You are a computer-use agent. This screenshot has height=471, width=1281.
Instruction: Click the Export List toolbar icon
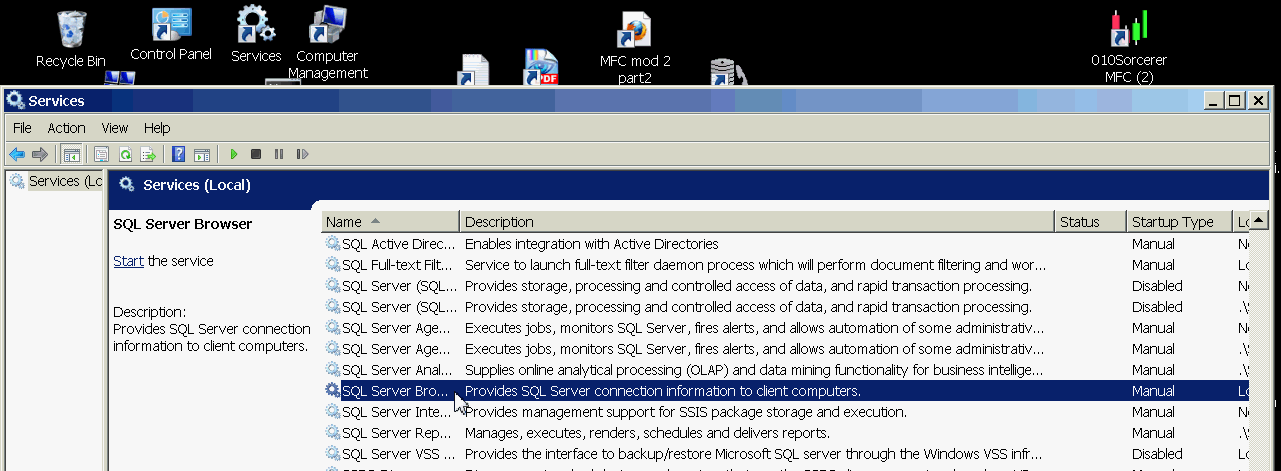click(x=148, y=154)
